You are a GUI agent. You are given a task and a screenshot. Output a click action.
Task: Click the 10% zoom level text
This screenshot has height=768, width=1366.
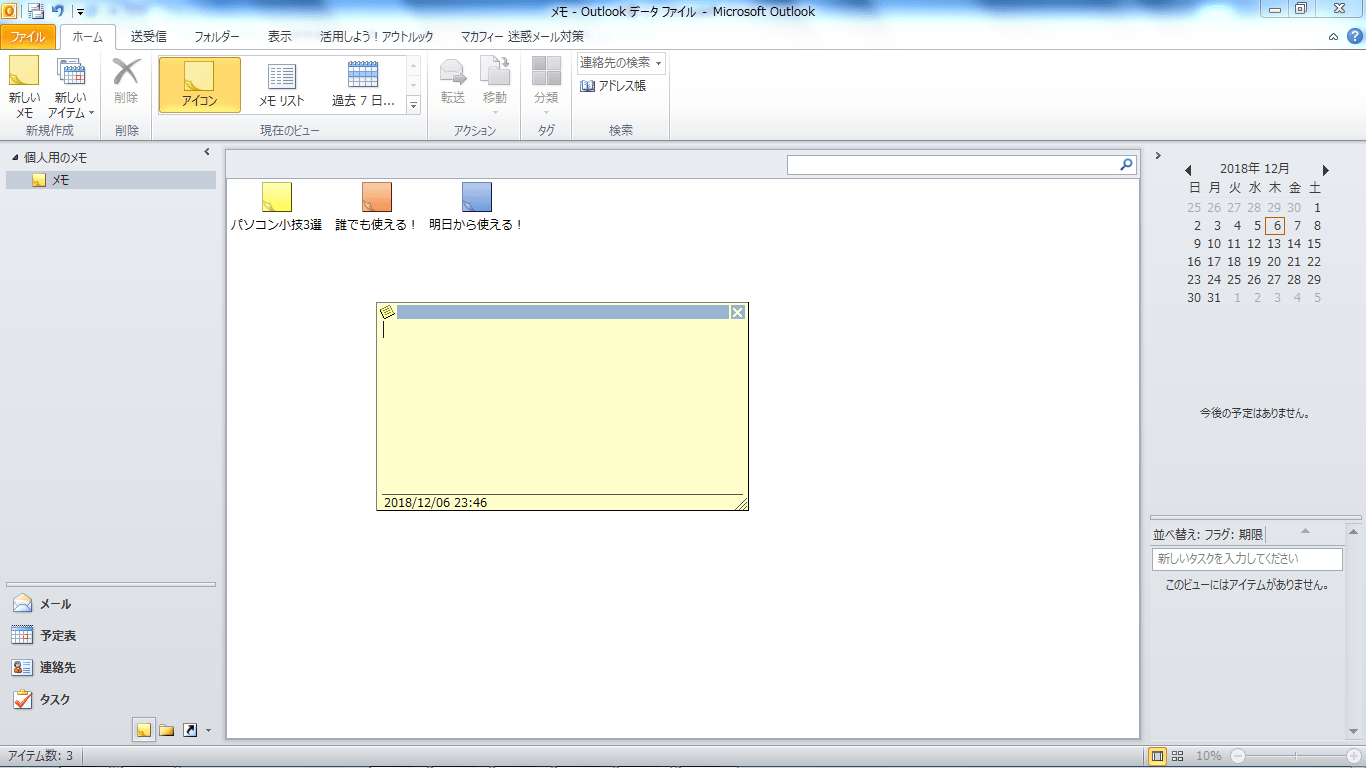pyautogui.click(x=1209, y=756)
